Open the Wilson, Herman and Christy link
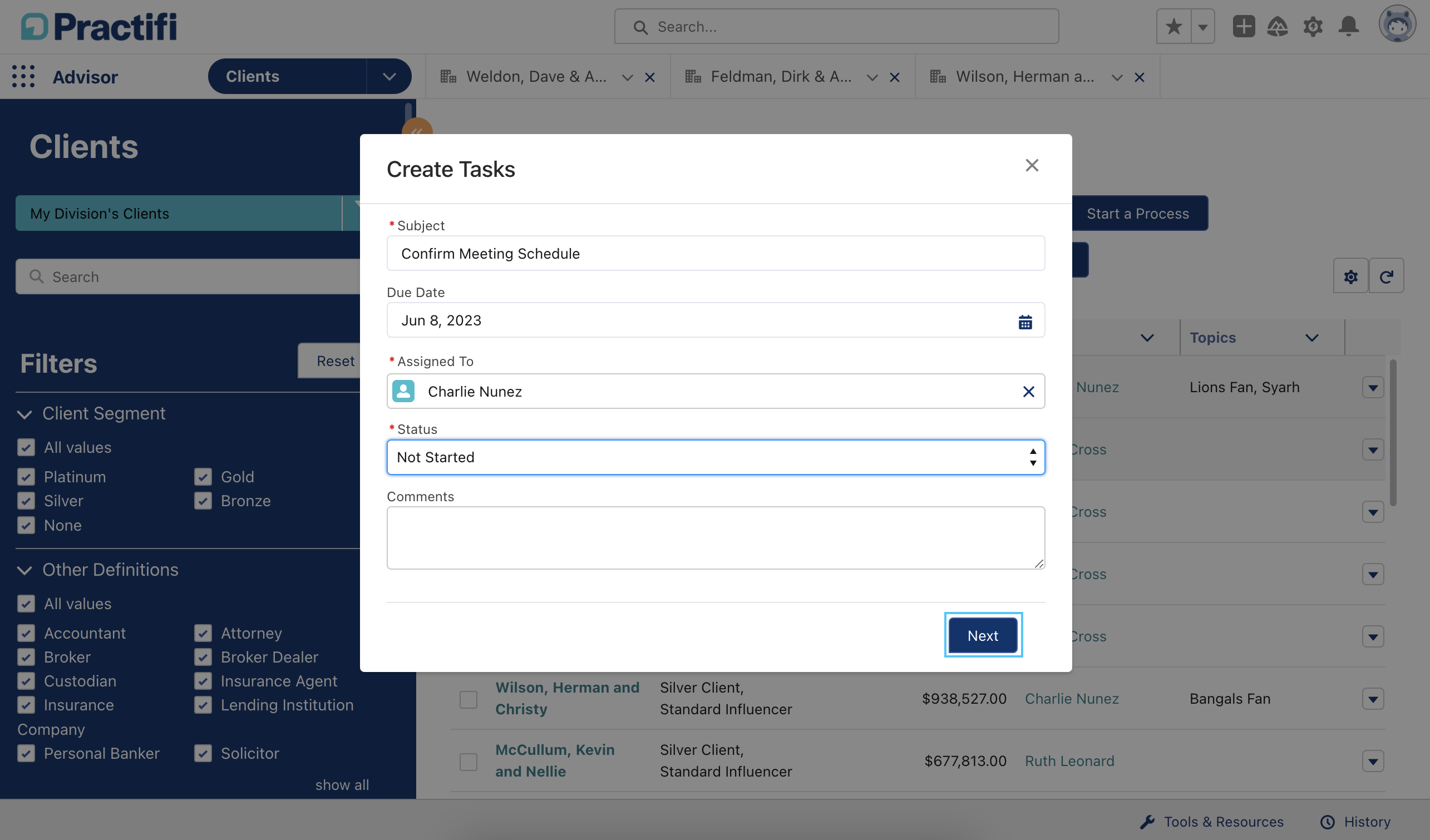Viewport: 1430px width, 840px height. (567, 698)
